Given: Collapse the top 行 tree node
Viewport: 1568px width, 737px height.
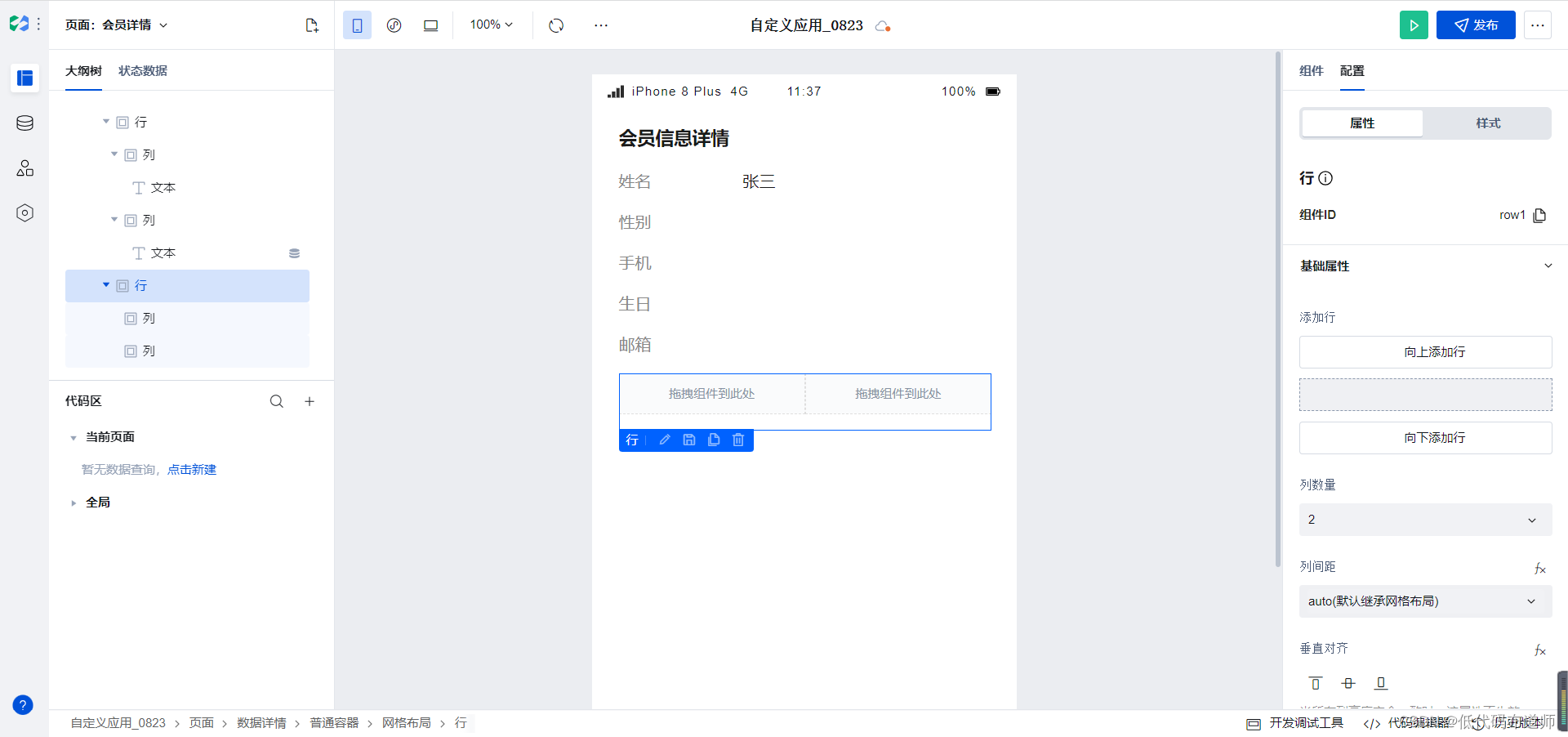Looking at the screenshot, I should point(106,122).
